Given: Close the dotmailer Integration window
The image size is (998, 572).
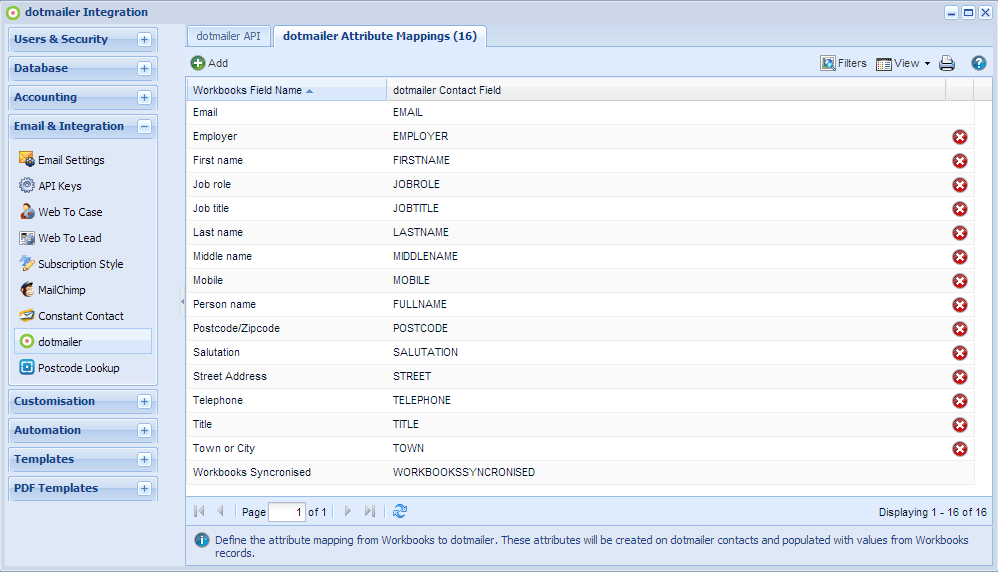Looking at the screenshot, I should pyautogui.click(x=985, y=13).
